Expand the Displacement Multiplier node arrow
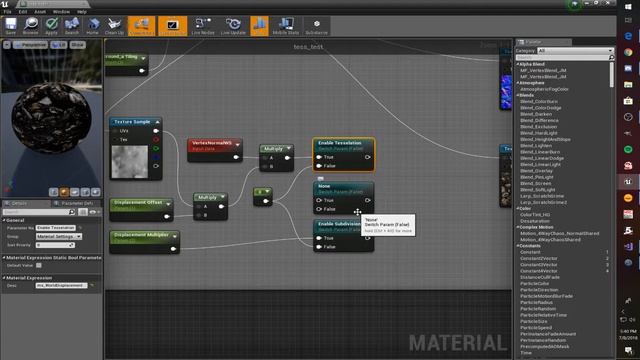The height and width of the screenshot is (360, 640). [175, 236]
